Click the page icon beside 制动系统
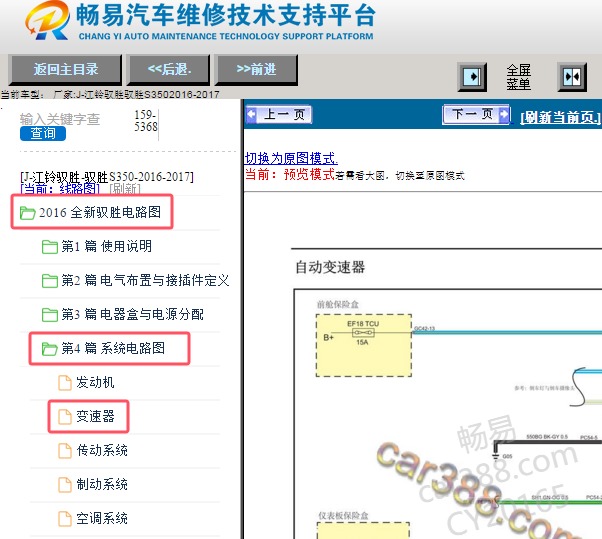This screenshot has height=539, width=602. click(65, 484)
